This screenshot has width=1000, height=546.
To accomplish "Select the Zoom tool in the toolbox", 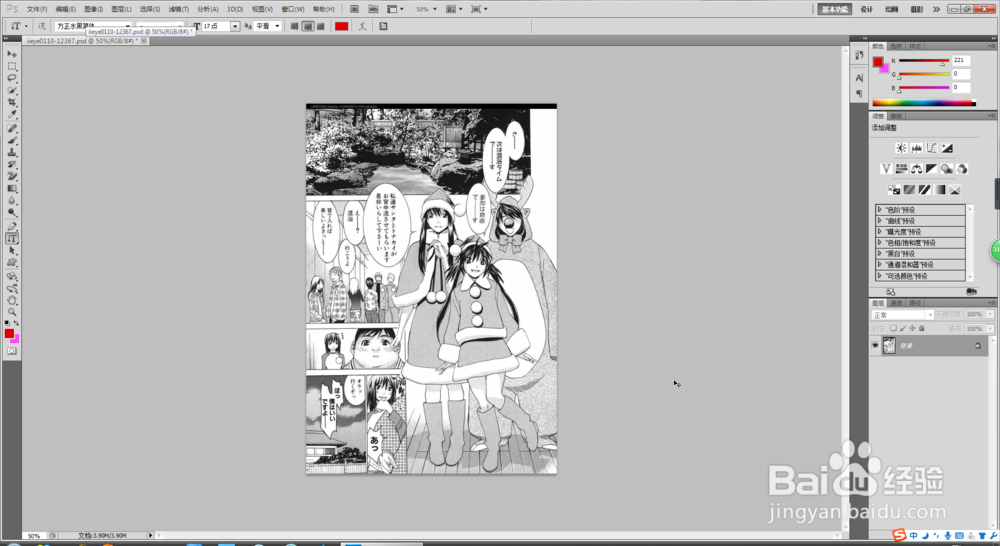I will pos(12,312).
